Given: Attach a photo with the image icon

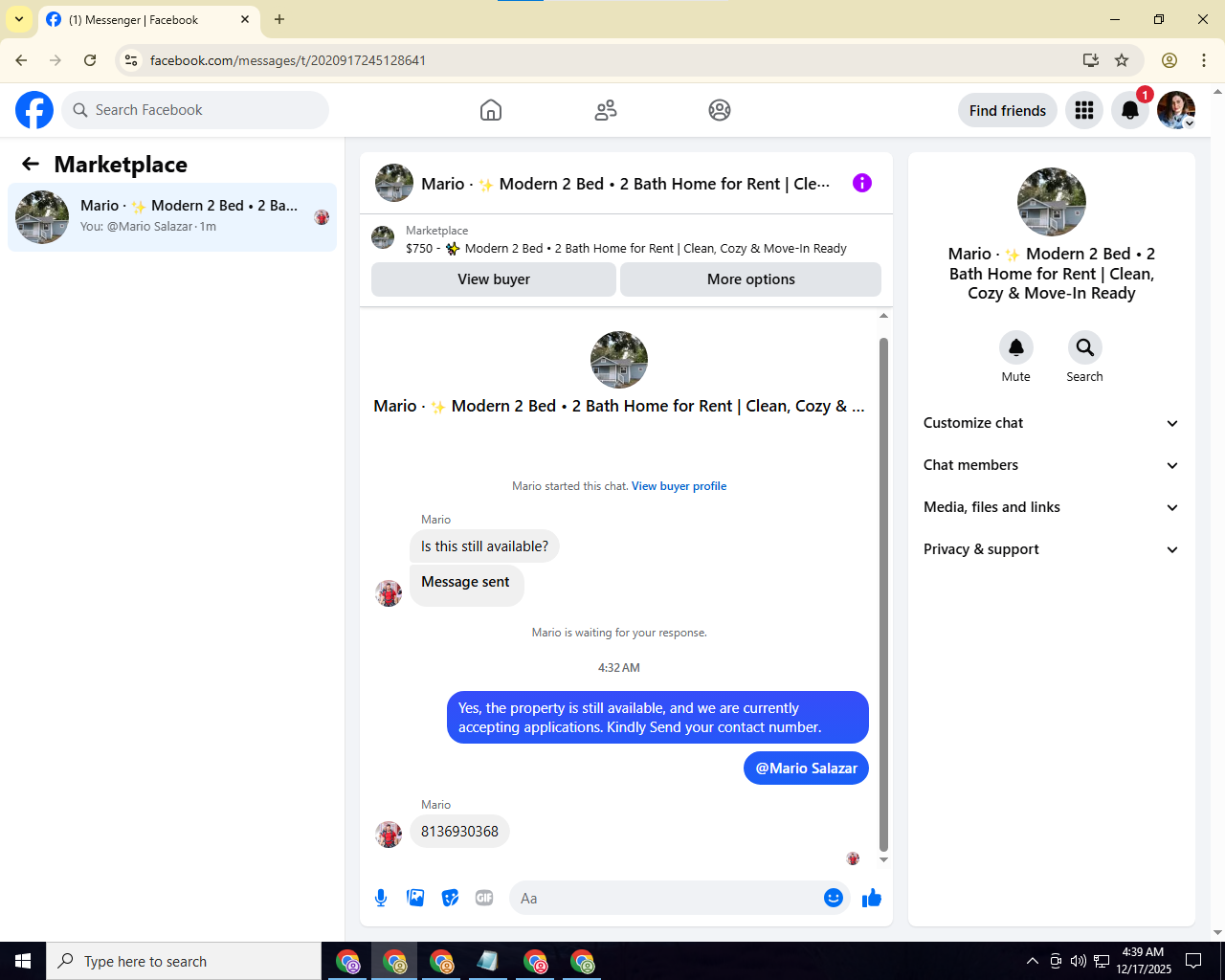Looking at the screenshot, I should (x=415, y=898).
